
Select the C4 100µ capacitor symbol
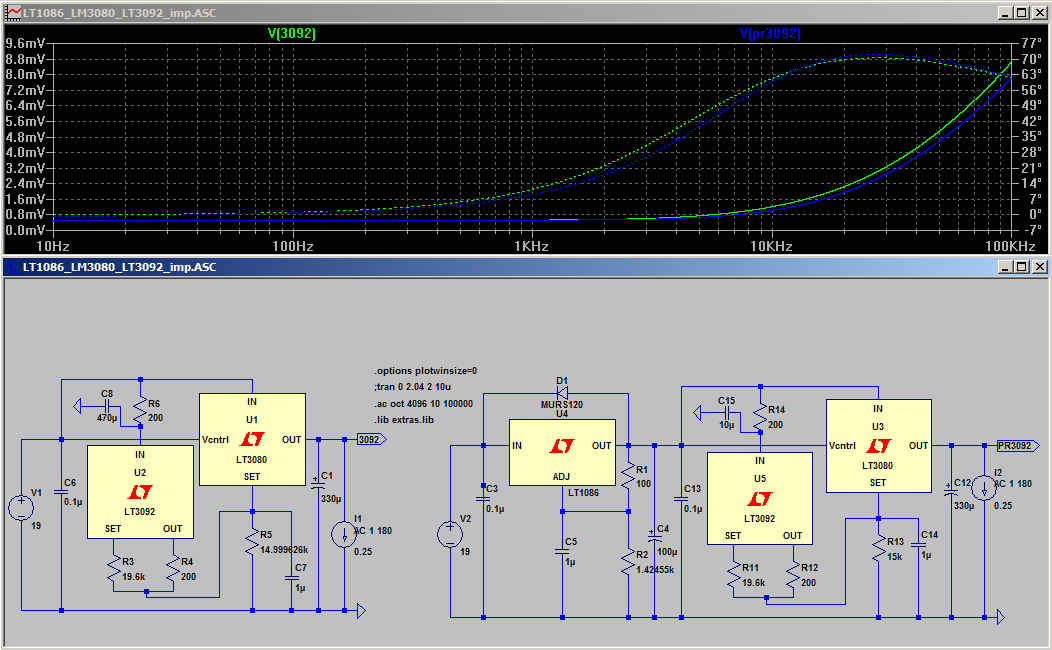pos(655,535)
